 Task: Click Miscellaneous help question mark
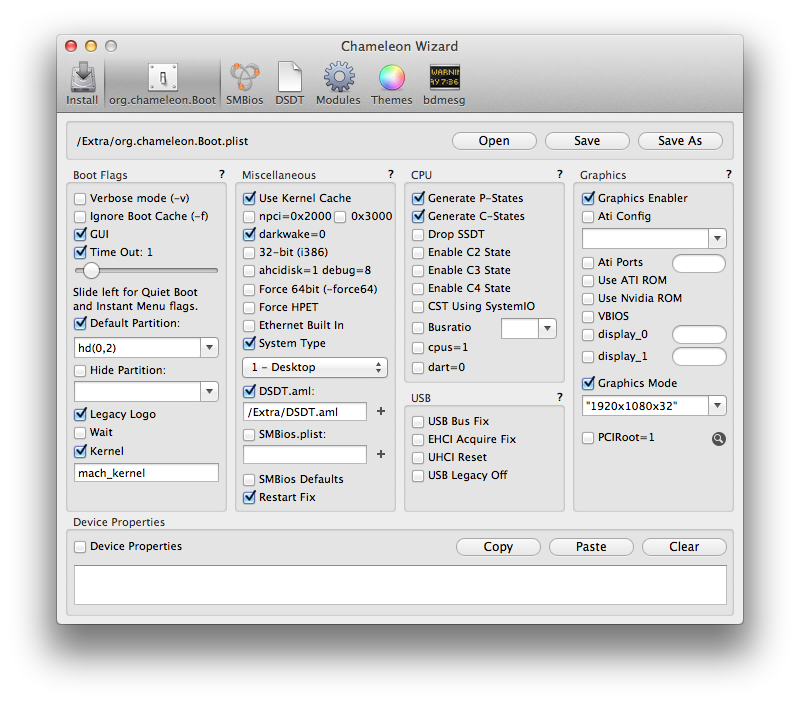391,174
